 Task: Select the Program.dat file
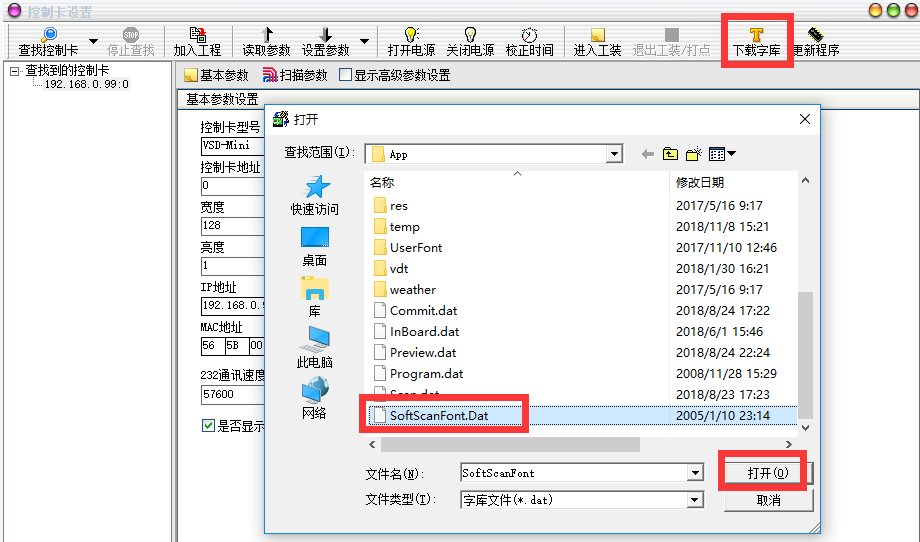(426, 374)
